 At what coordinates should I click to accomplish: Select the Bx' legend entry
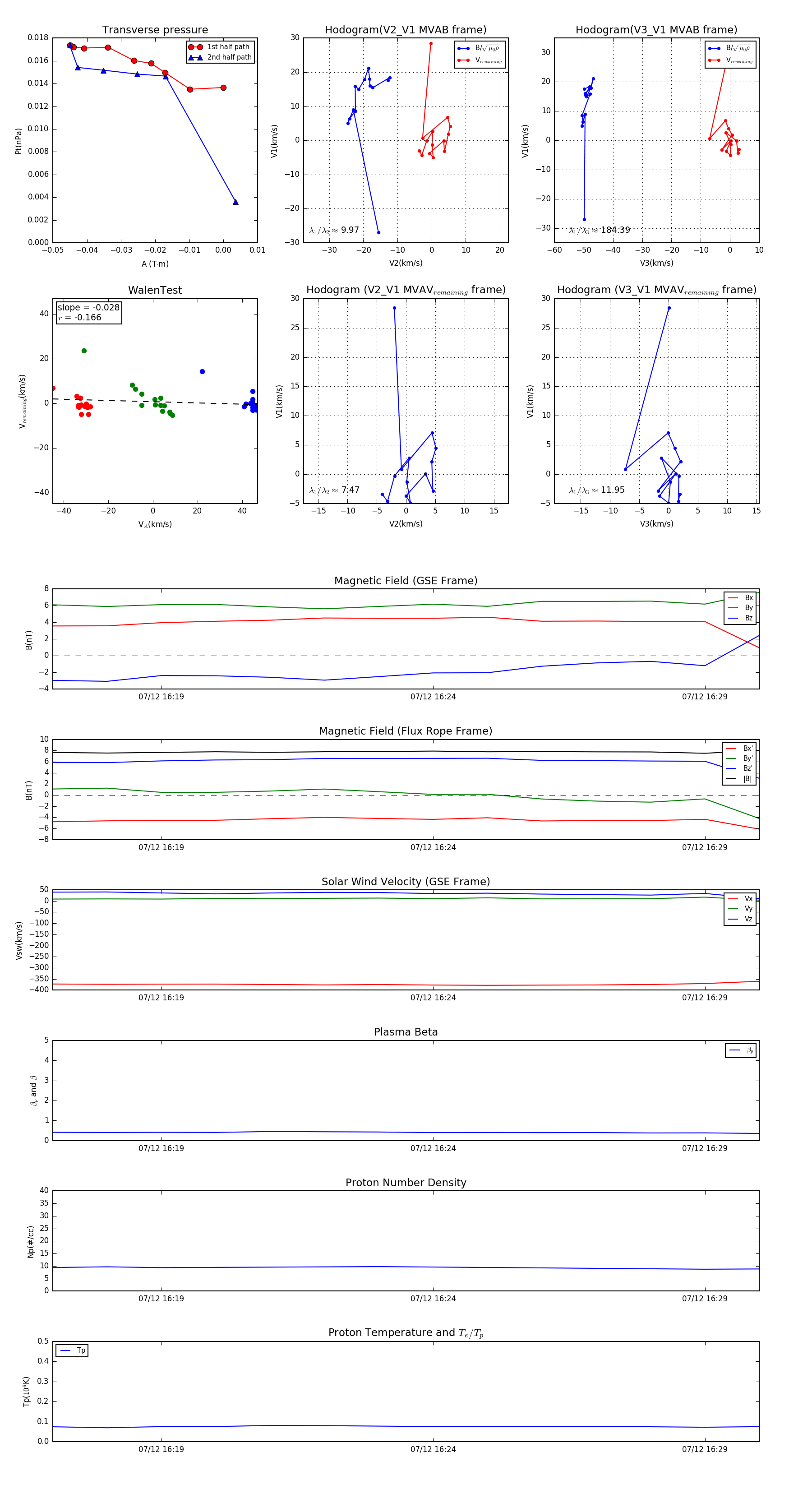739,748
